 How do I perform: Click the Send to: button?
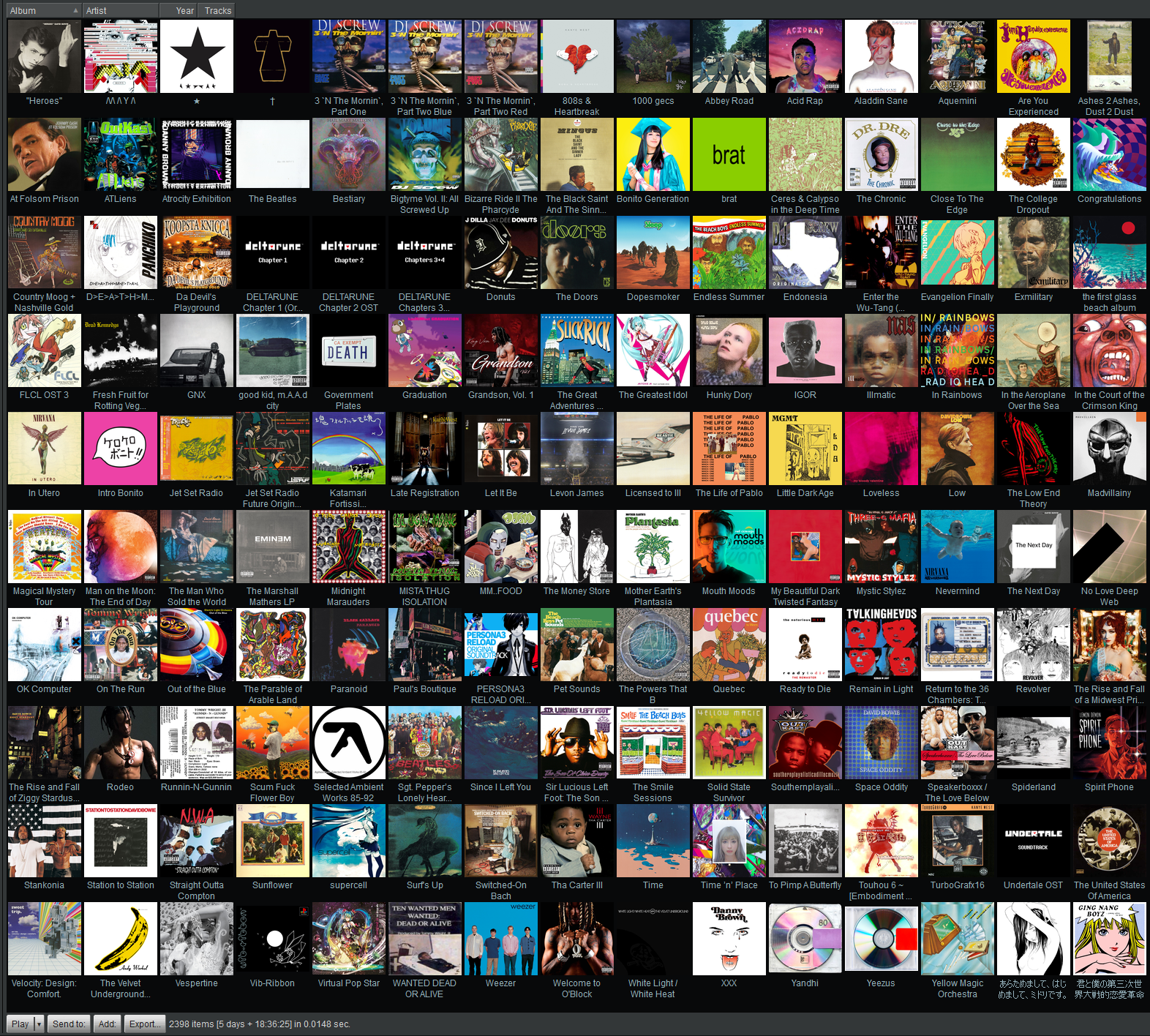pyautogui.click(x=69, y=1024)
